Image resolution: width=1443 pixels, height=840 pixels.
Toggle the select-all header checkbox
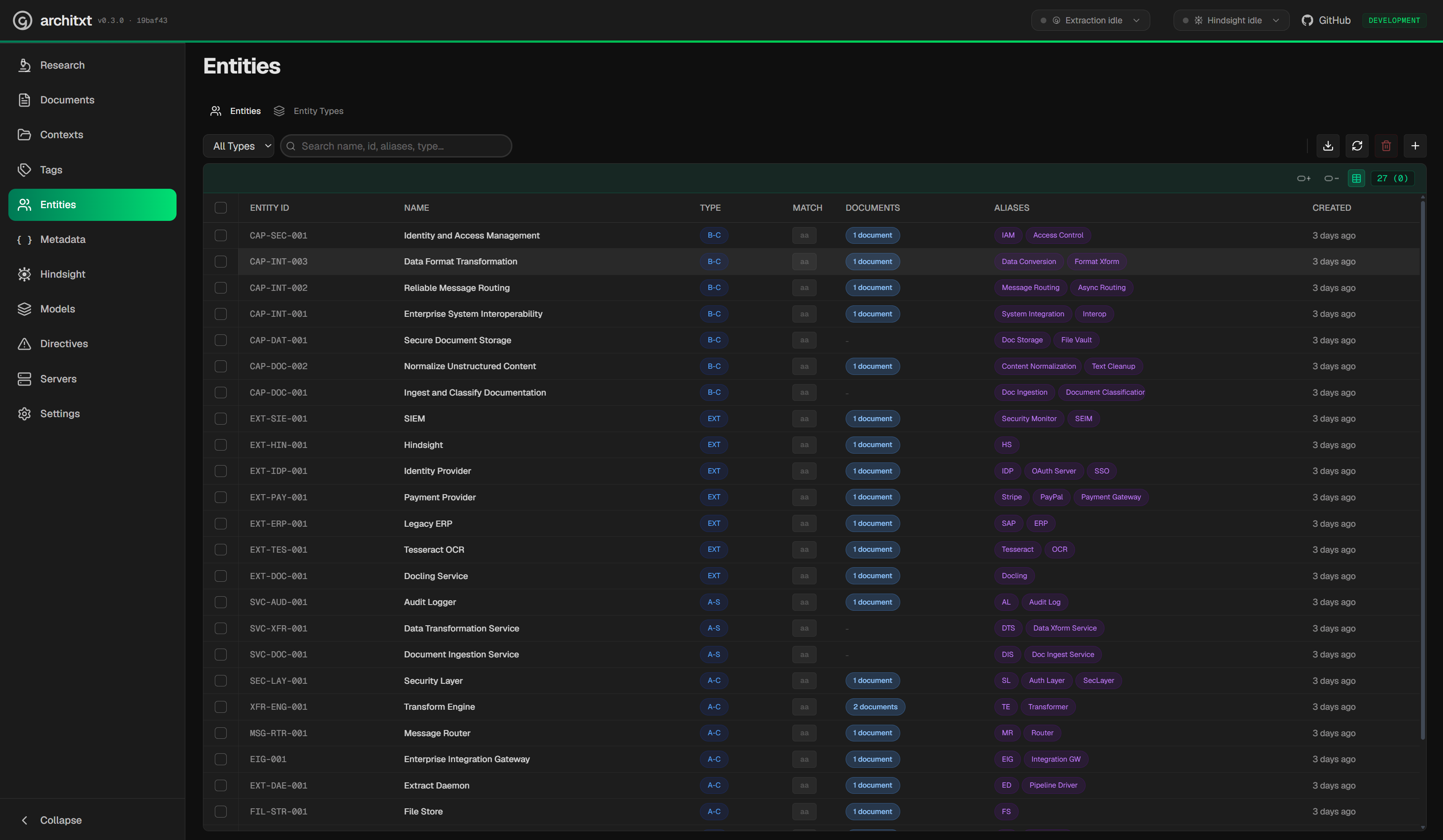(221, 208)
